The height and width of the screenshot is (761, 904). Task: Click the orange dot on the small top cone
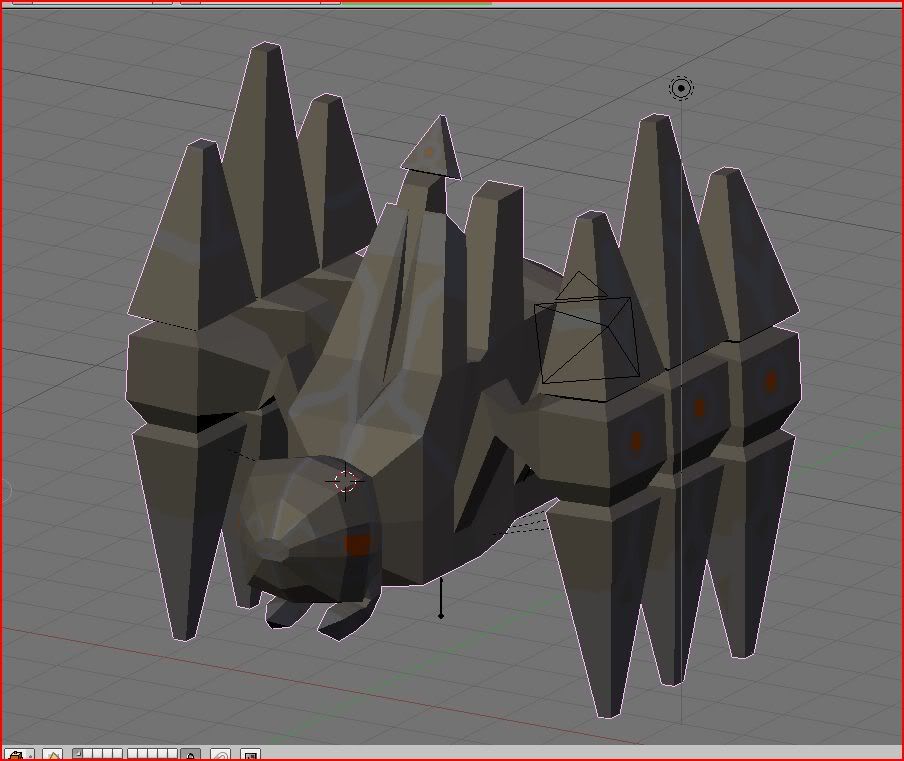pyautogui.click(x=428, y=152)
